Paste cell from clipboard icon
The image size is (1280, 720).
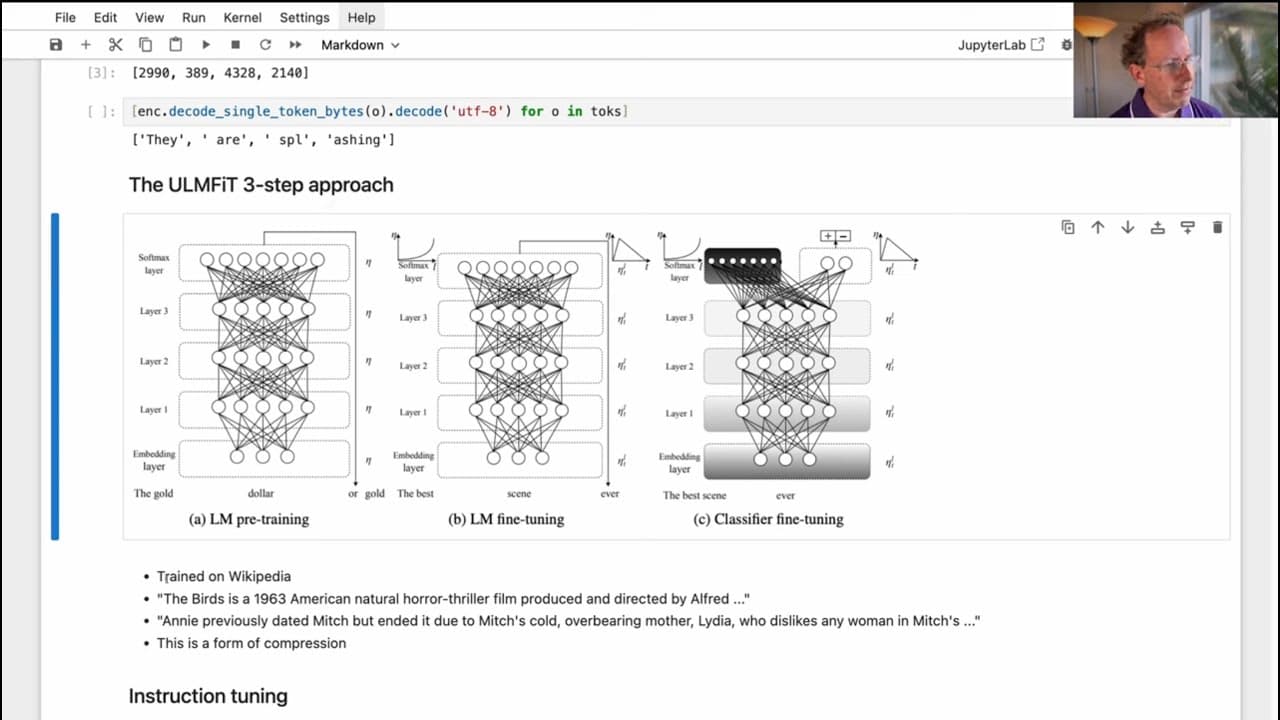tap(176, 45)
